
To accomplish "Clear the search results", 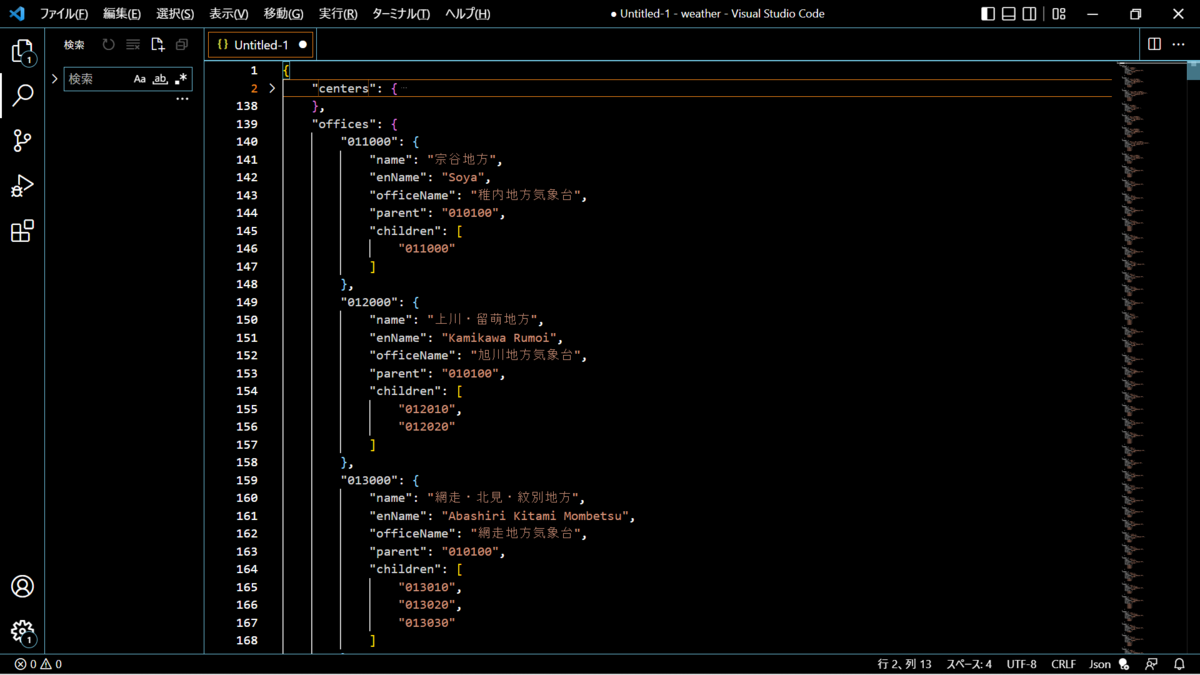I will (132, 45).
